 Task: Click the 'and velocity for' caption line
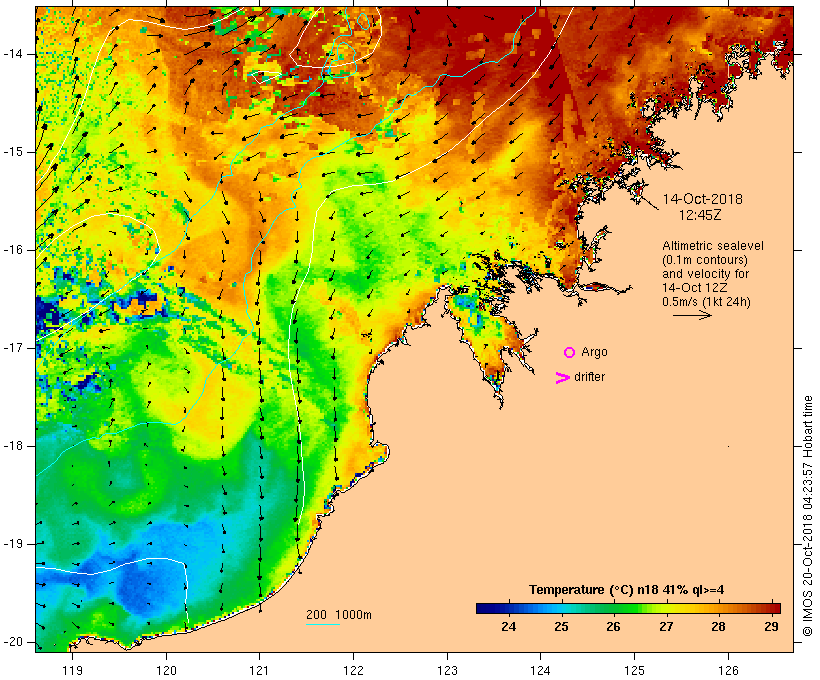tap(705, 274)
